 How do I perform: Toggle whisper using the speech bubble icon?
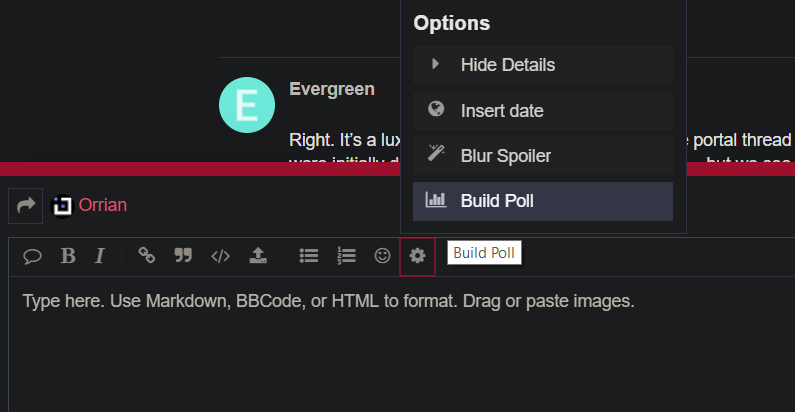(x=32, y=256)
